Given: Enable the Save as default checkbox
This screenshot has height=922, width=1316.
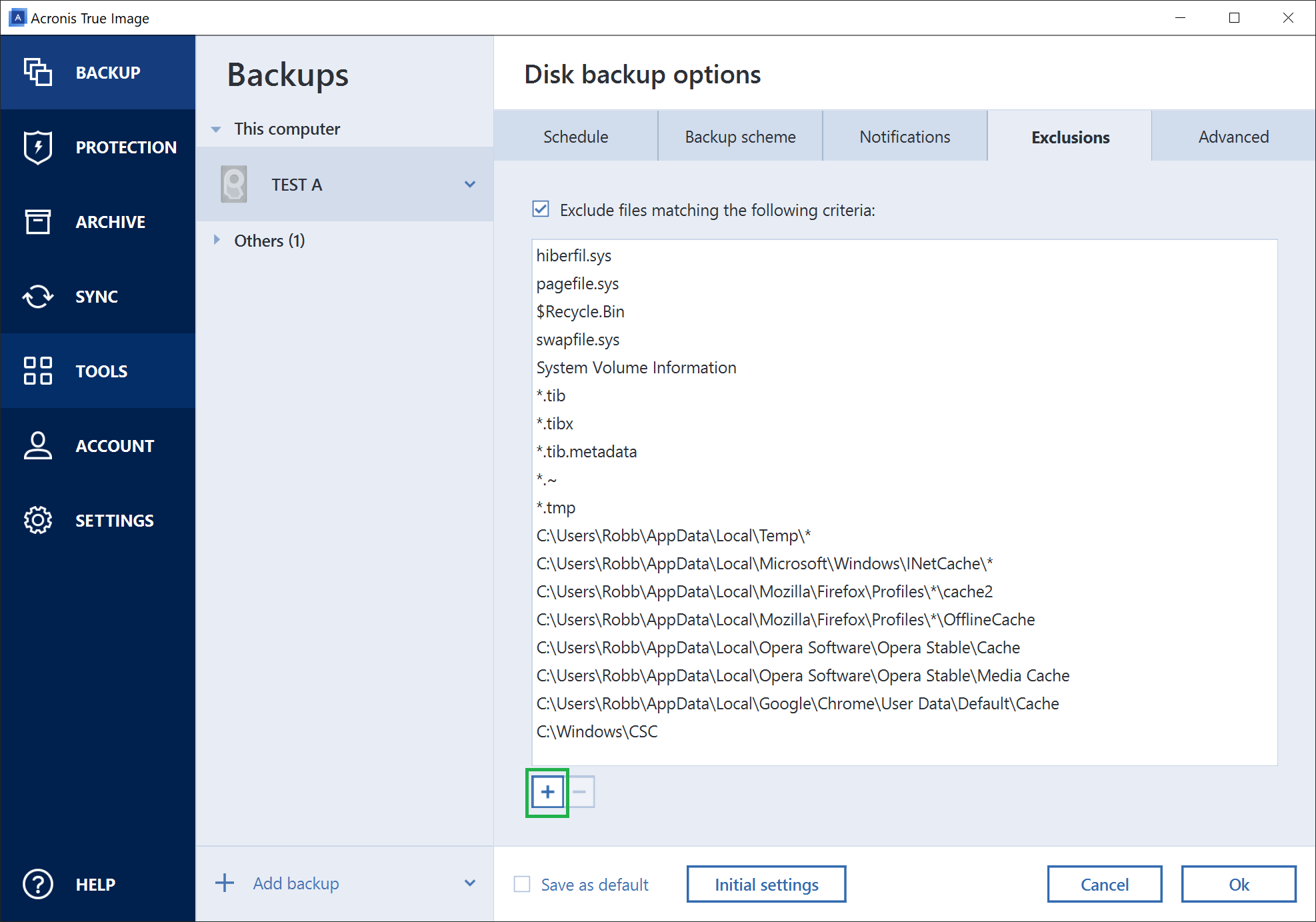Looking at the screenshot, I should (522, 883).
